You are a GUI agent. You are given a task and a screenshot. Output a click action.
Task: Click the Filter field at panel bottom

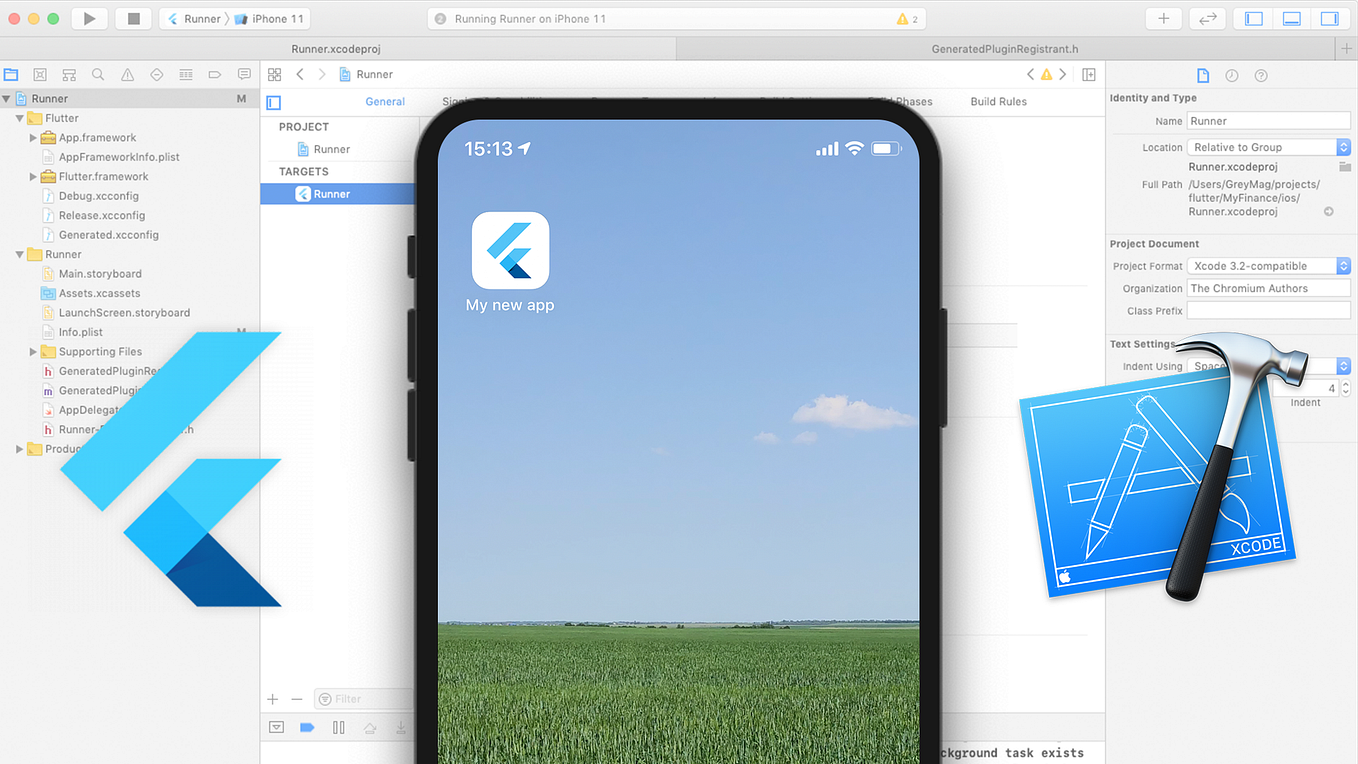coord(363,698)
